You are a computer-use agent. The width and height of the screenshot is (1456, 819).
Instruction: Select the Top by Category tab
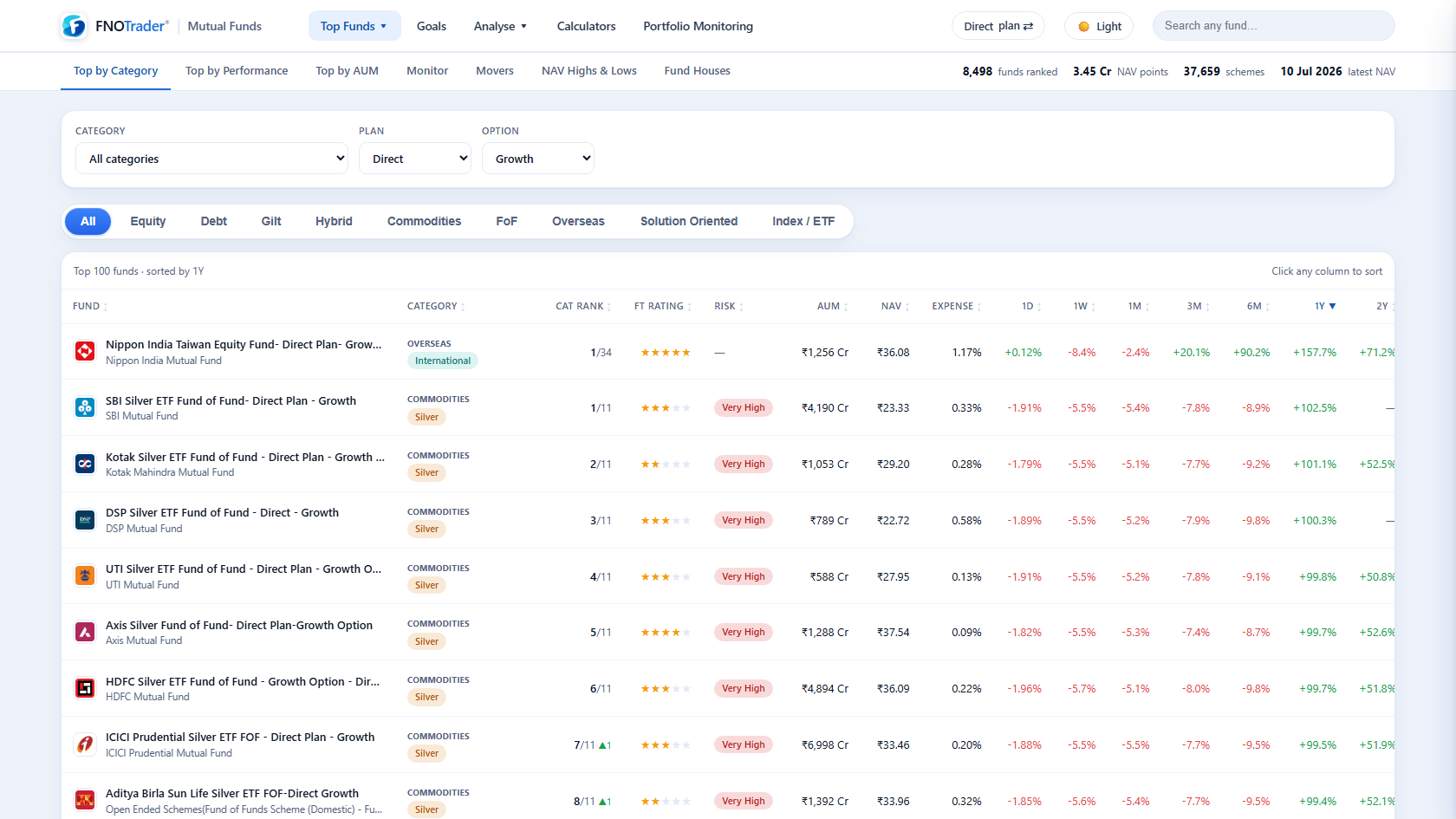[x=115, y=71]
